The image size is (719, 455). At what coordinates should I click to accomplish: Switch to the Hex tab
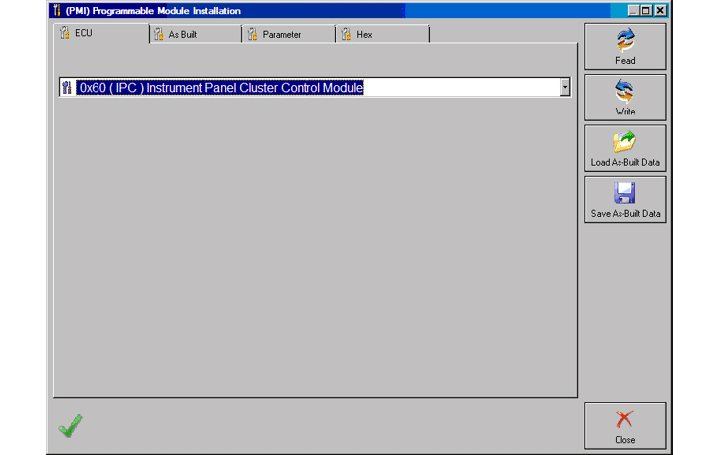coord(364,35)
